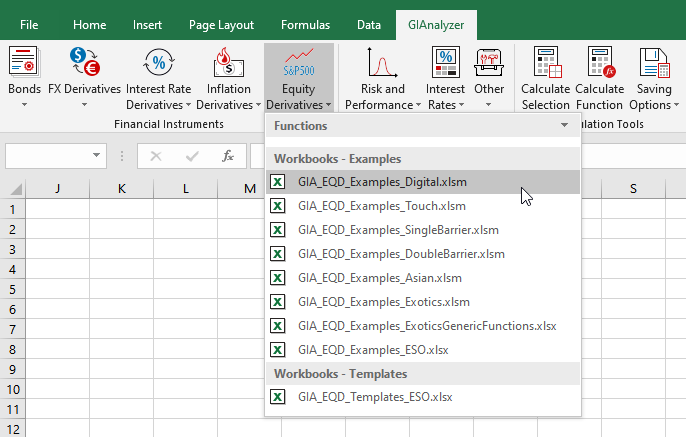Screen dimensions: 686x437
Task: Select column S header
Action: (633, 189)
